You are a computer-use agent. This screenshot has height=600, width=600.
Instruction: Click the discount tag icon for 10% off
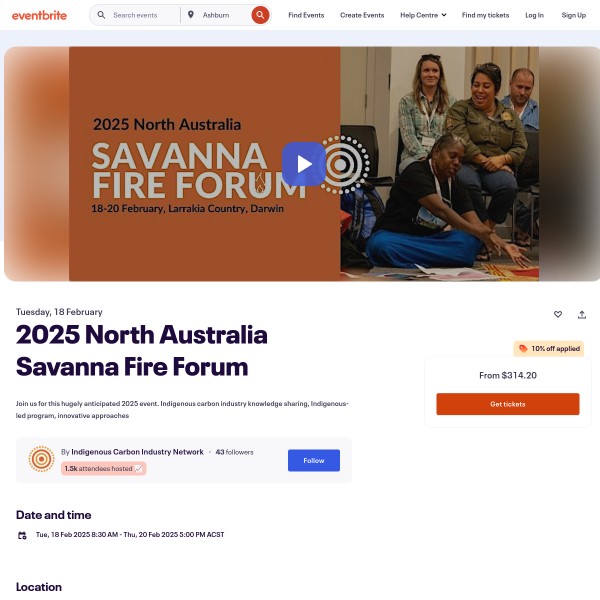click(x=523, y=349)
